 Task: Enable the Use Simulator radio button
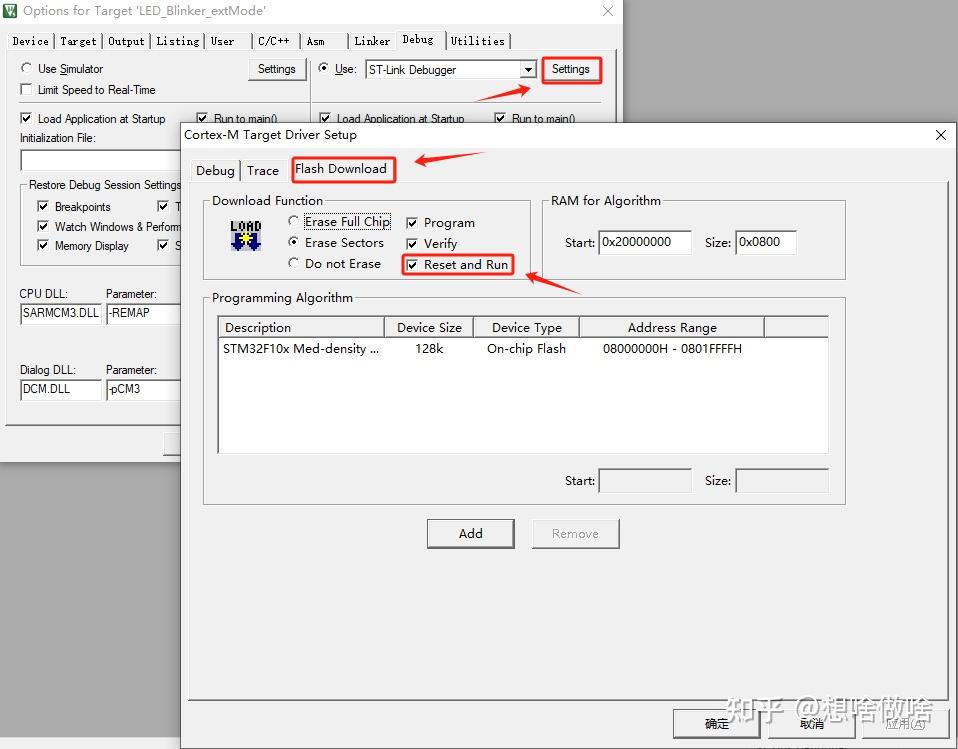point(25,69)
